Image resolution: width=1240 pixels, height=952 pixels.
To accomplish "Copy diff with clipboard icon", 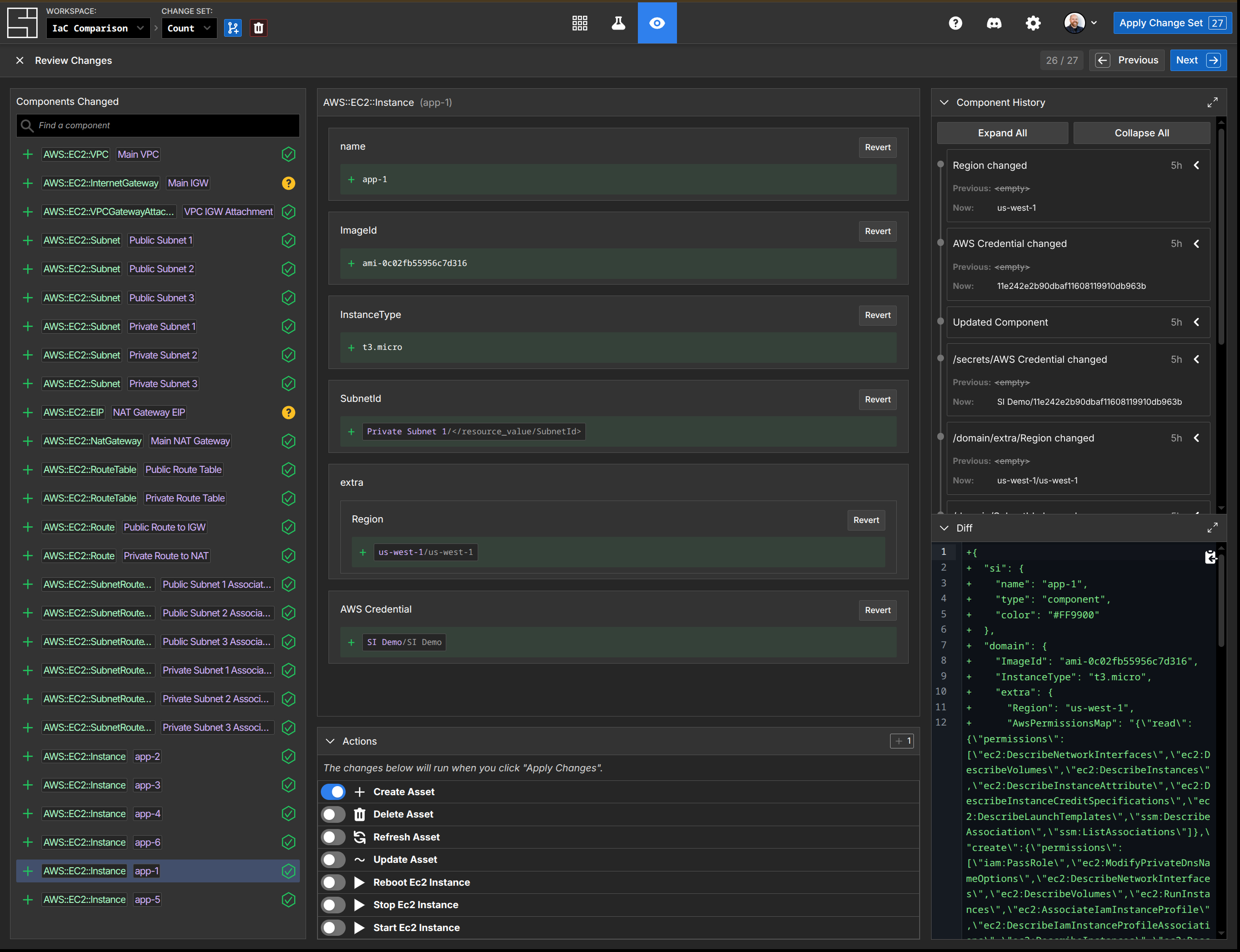I will tap(1210, 558).
